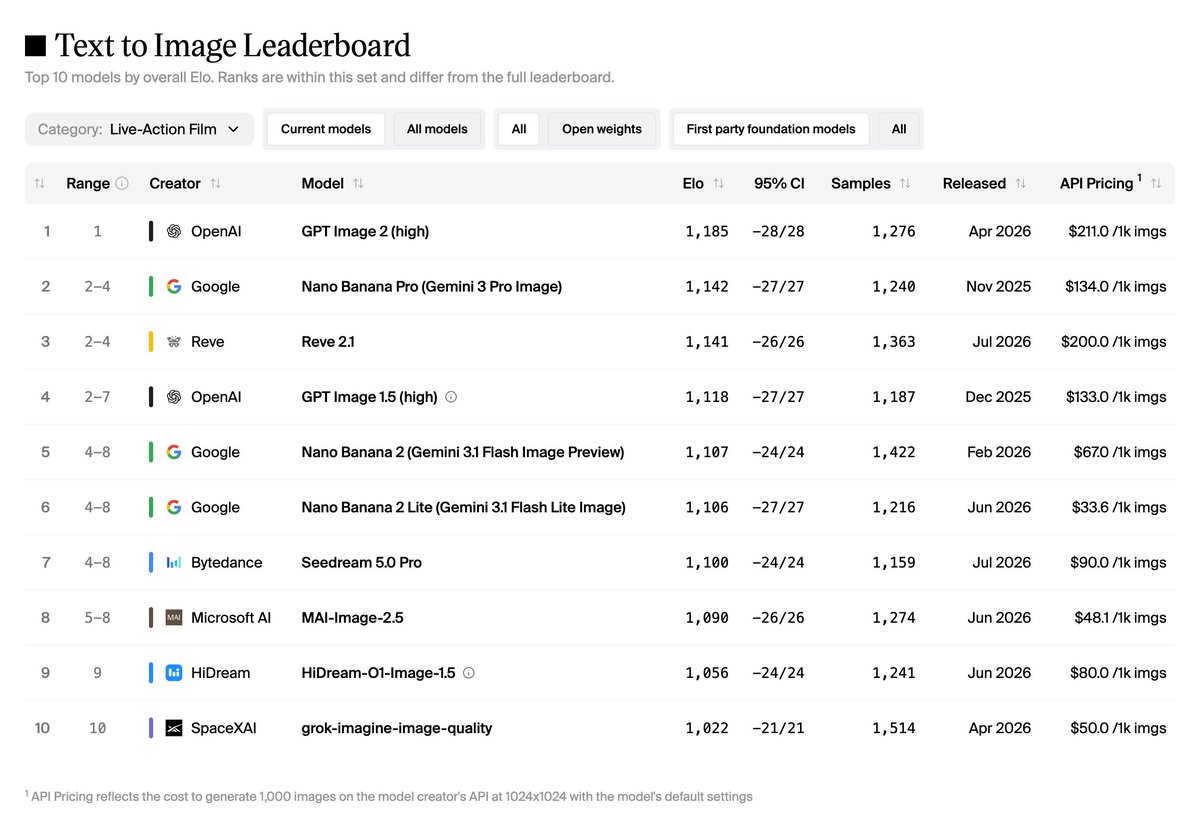Open the GPT Image 2 (high) model link

(365, 231)
